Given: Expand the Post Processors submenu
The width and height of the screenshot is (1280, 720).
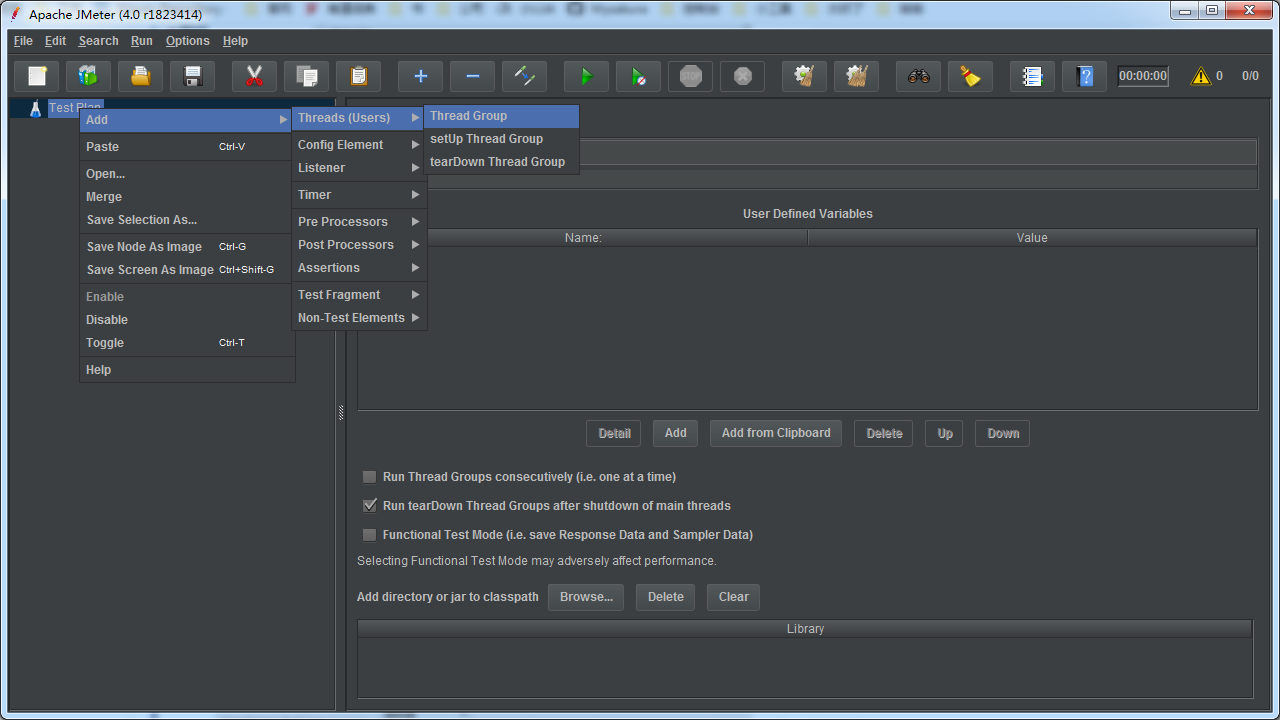Looking at the screenshot, I should pyautogui.click(x=359, y=245).
